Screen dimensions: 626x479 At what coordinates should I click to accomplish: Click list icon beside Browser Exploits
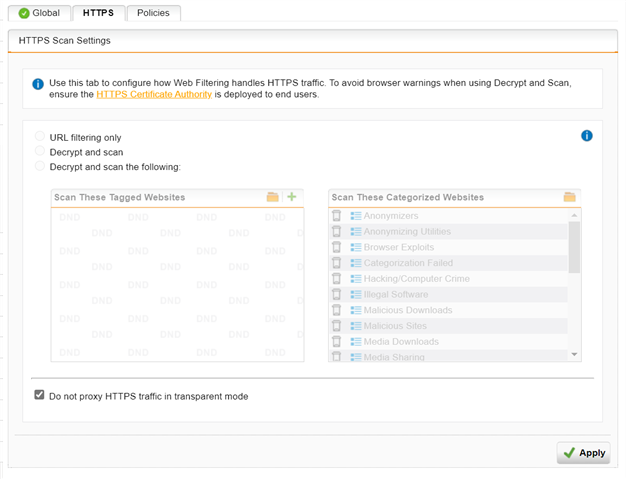[x=356, y=247]
